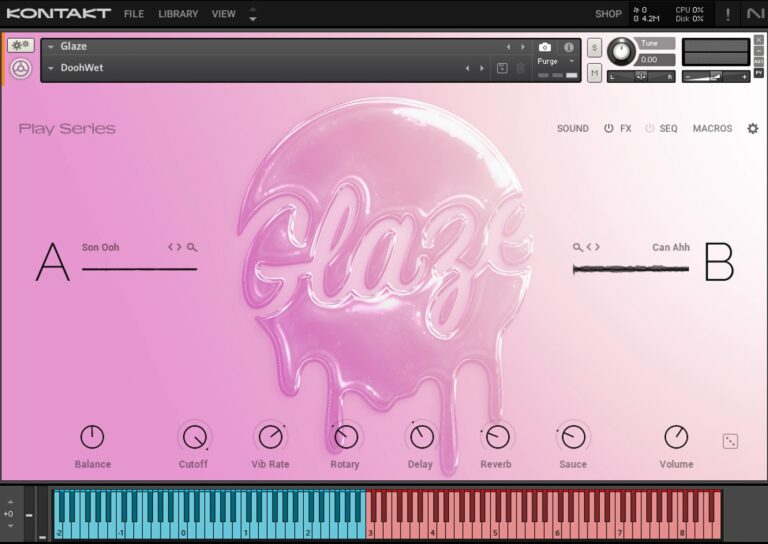Click layer B waveform display
This screenshot has height=544, width=768.
(631, 269)
